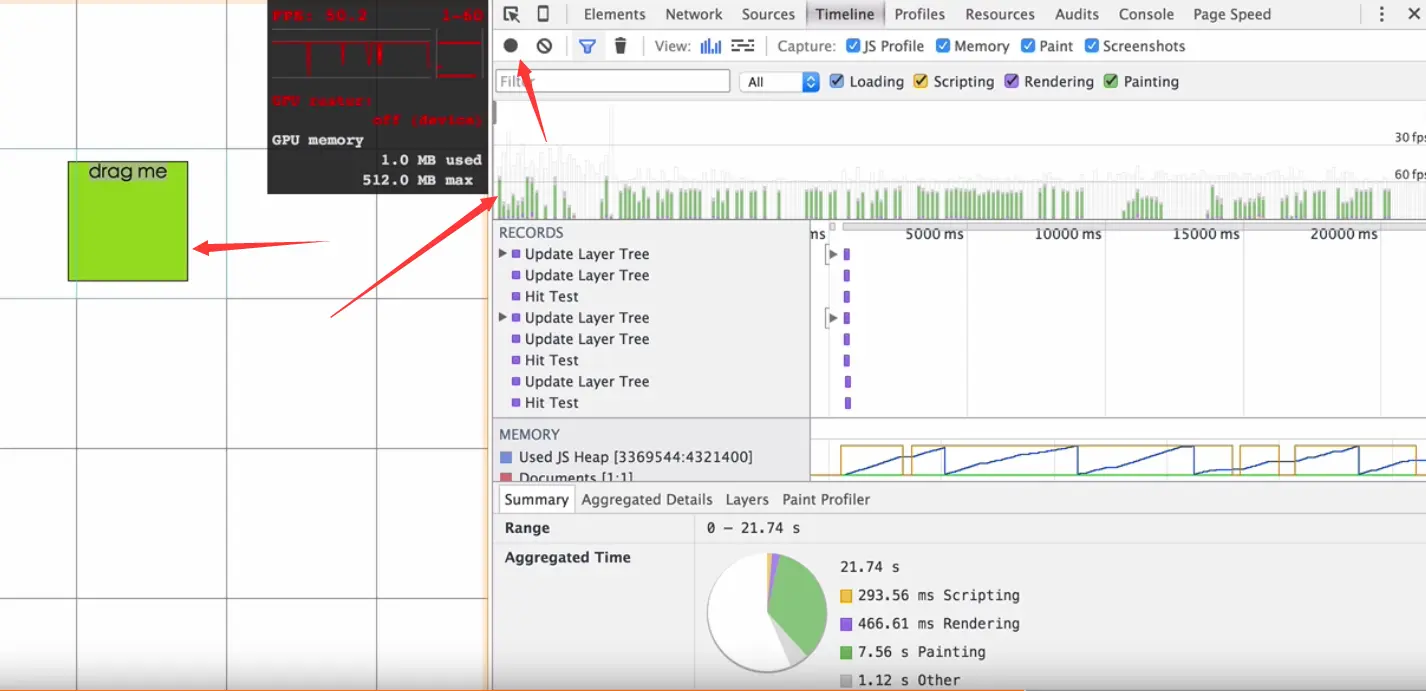Click the trash garbage collect icon
The image size is (1426, 691).
(x=620, y=46)
